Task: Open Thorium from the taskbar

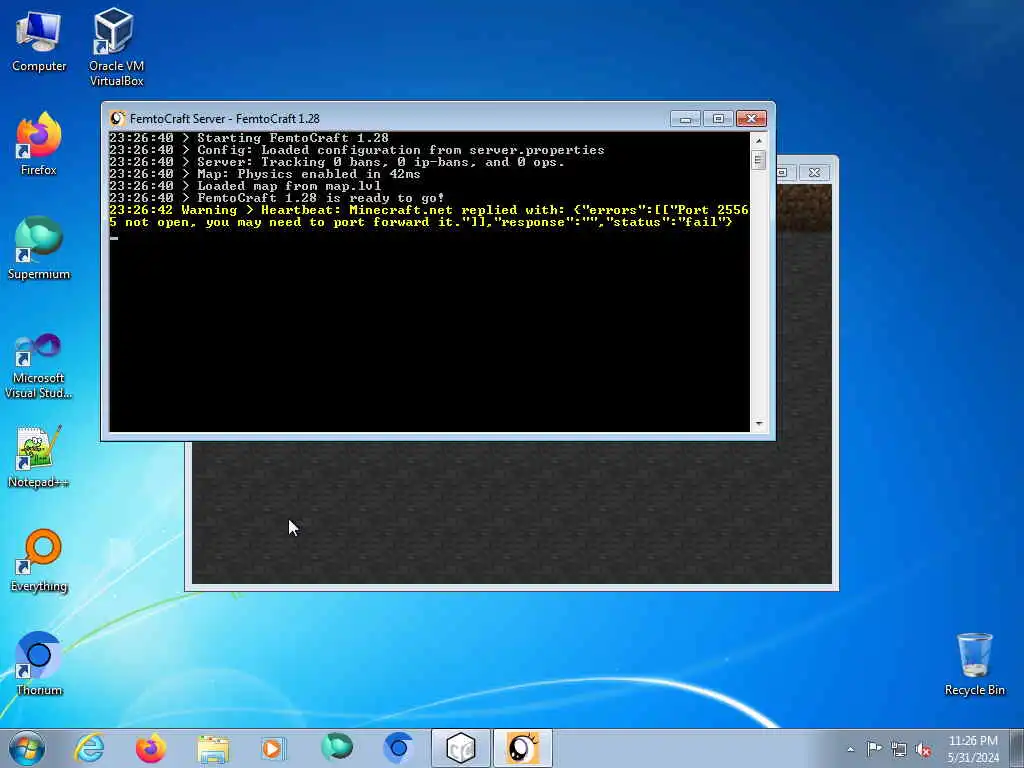Action: click(x=398, y=748)
